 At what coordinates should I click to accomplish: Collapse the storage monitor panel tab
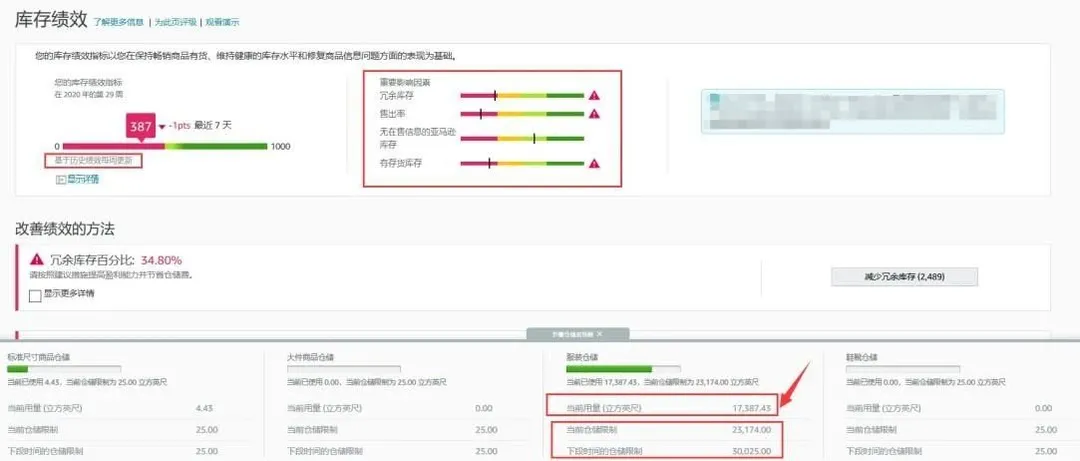pos(577,334)
